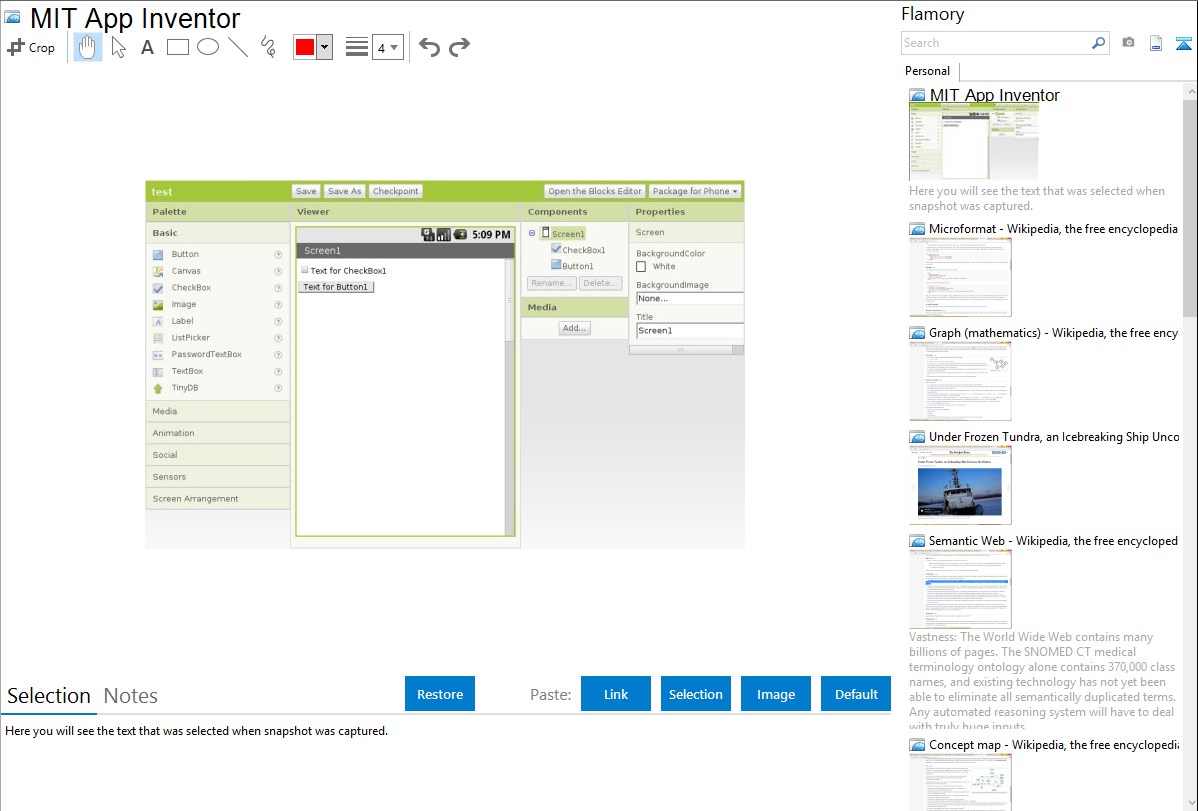Screen dimensions: 1198x811
Task: Click the CheckBox palette item's checkmark icon
Action: coord(158,288)
